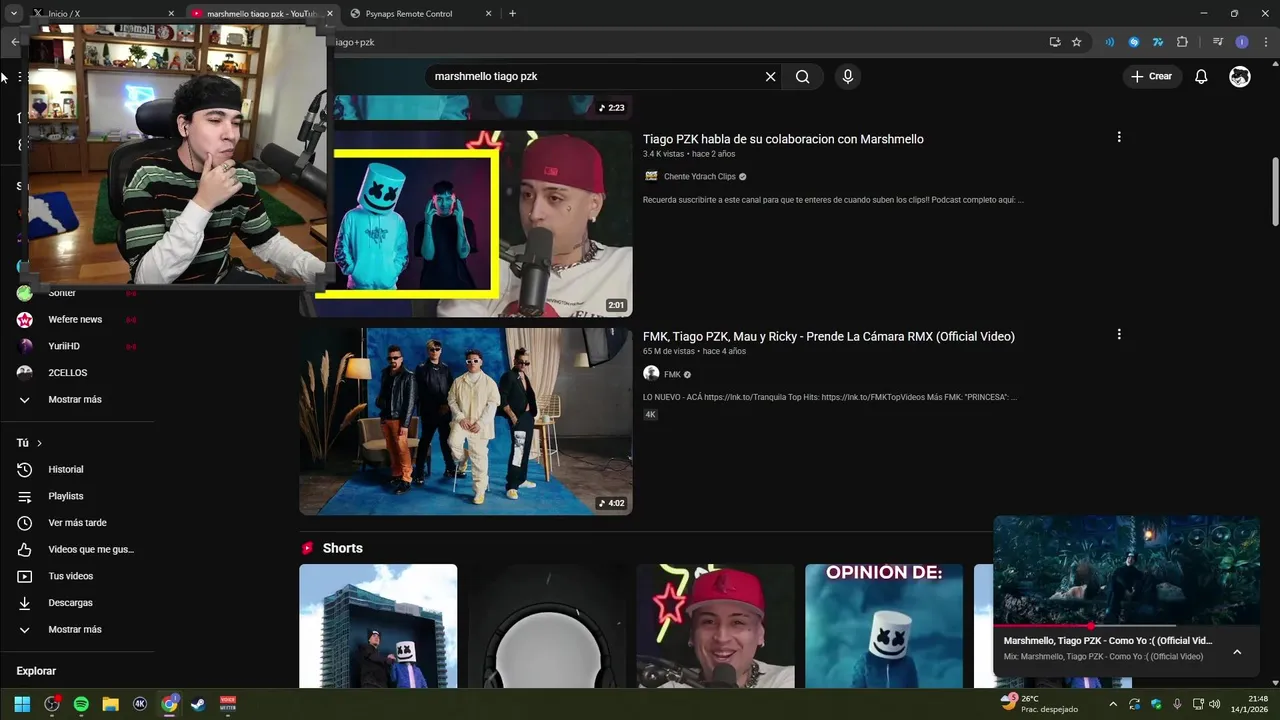The image size is (1280, 720).
Task: Open Chrome media controls icon
Action: coord(1218,42)
